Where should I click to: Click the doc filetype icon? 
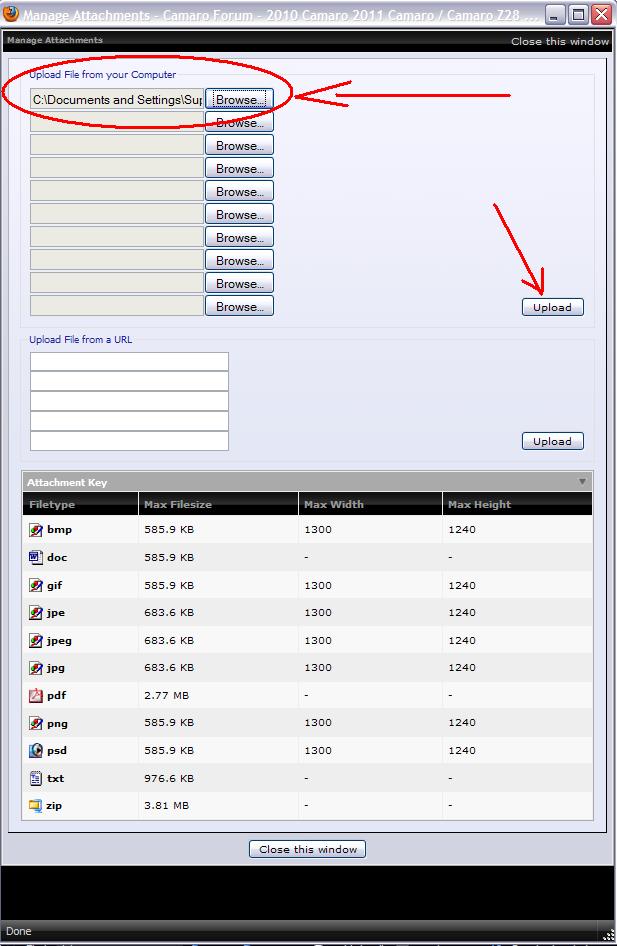coord(36,557)
